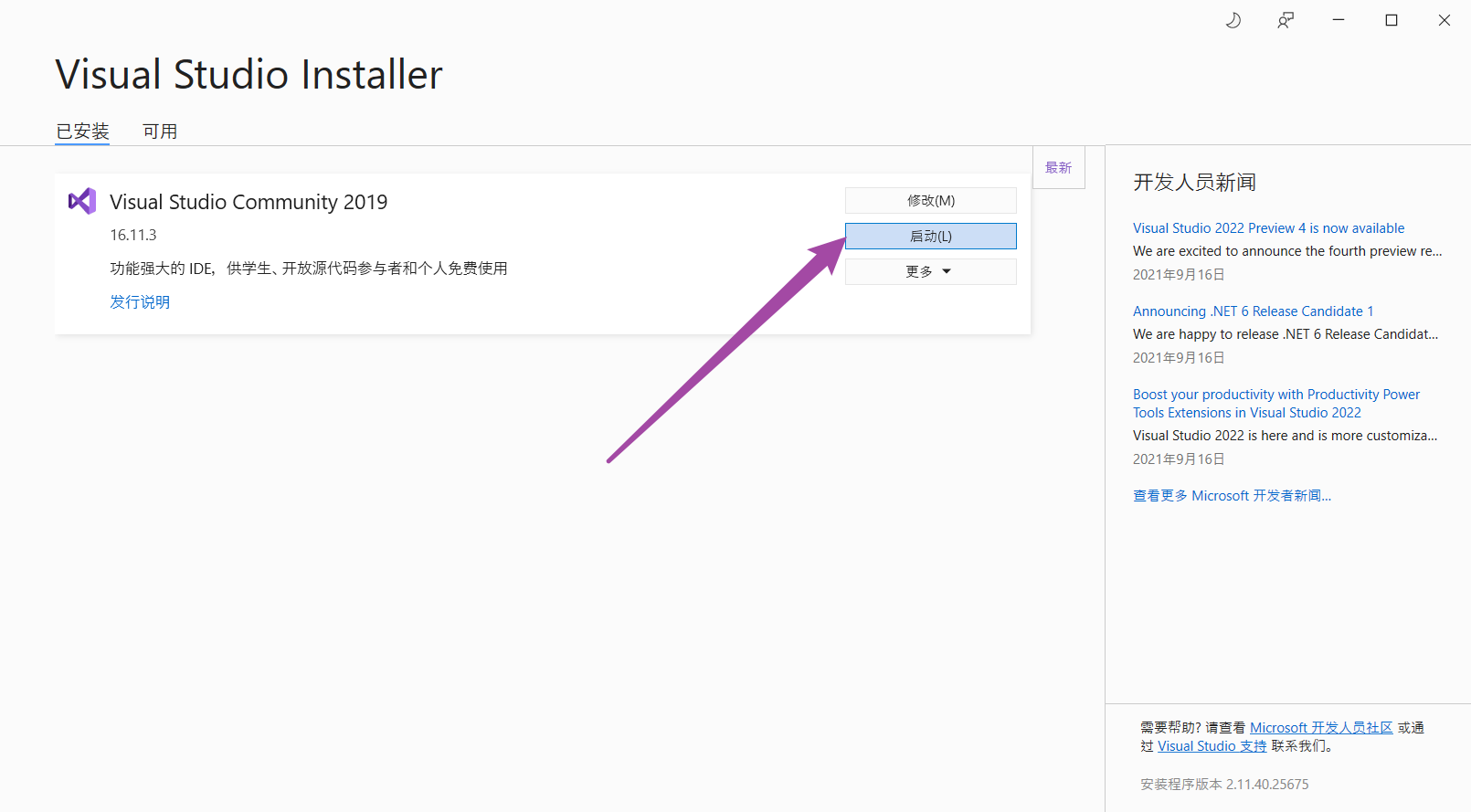The height and width of the screenshot is (812, 1471).
Task: Open 查看更多 Microsoft 开发者新闻 link
Action: (1232, 496)
